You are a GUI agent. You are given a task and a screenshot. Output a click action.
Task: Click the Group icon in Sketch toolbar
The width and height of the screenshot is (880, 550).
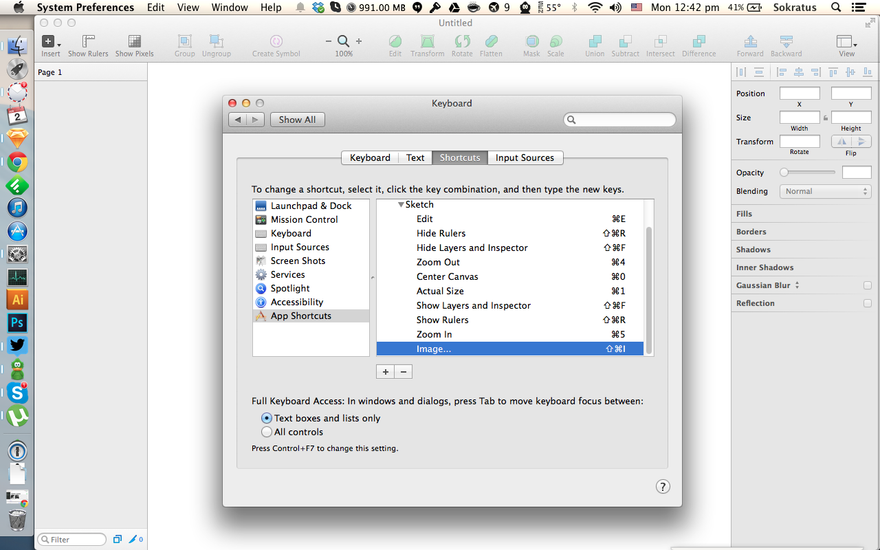[x=184, y=45]
